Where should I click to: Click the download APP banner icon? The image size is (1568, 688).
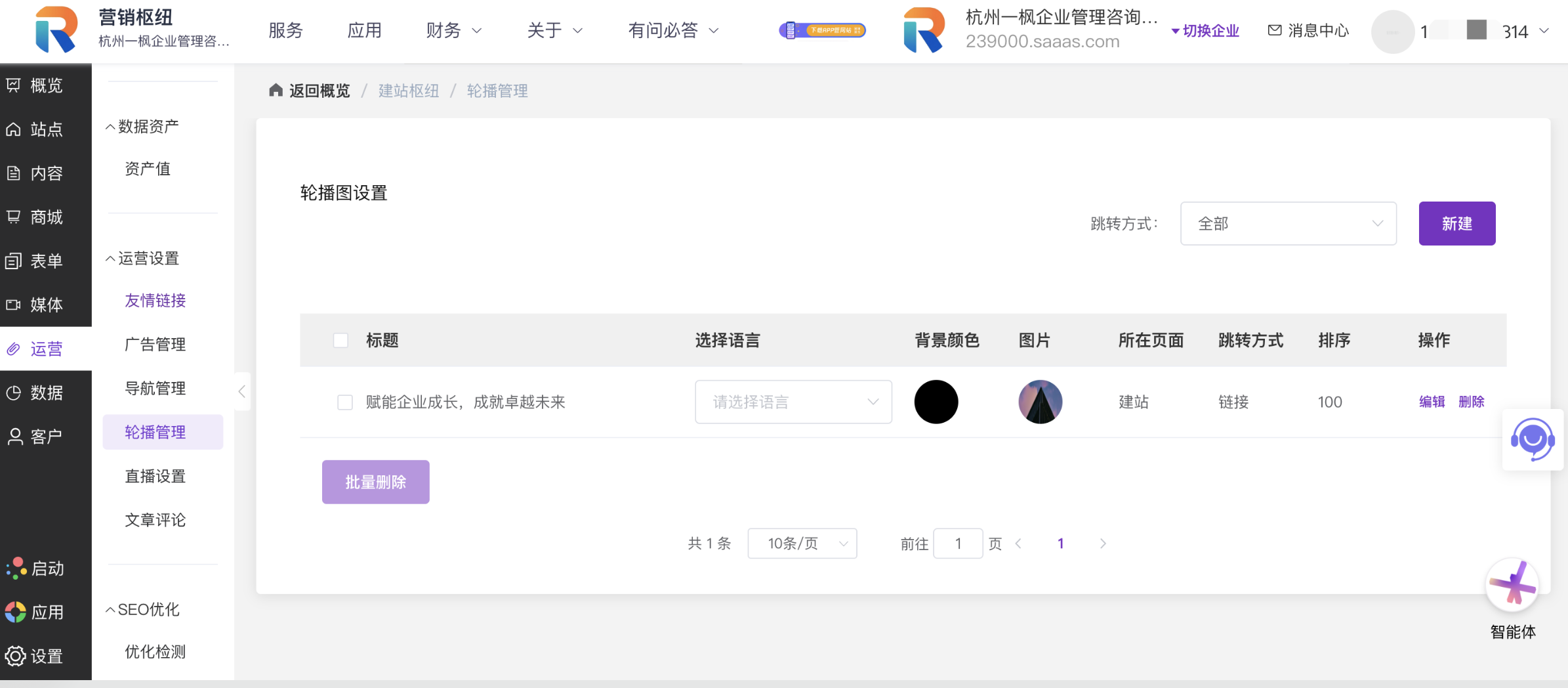click(x=822, y=30)
